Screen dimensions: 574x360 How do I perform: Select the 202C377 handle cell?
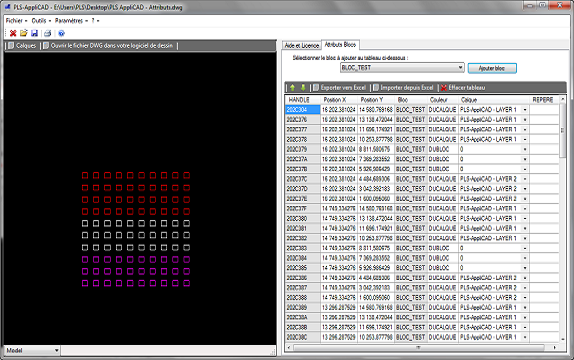pos(302,129)
